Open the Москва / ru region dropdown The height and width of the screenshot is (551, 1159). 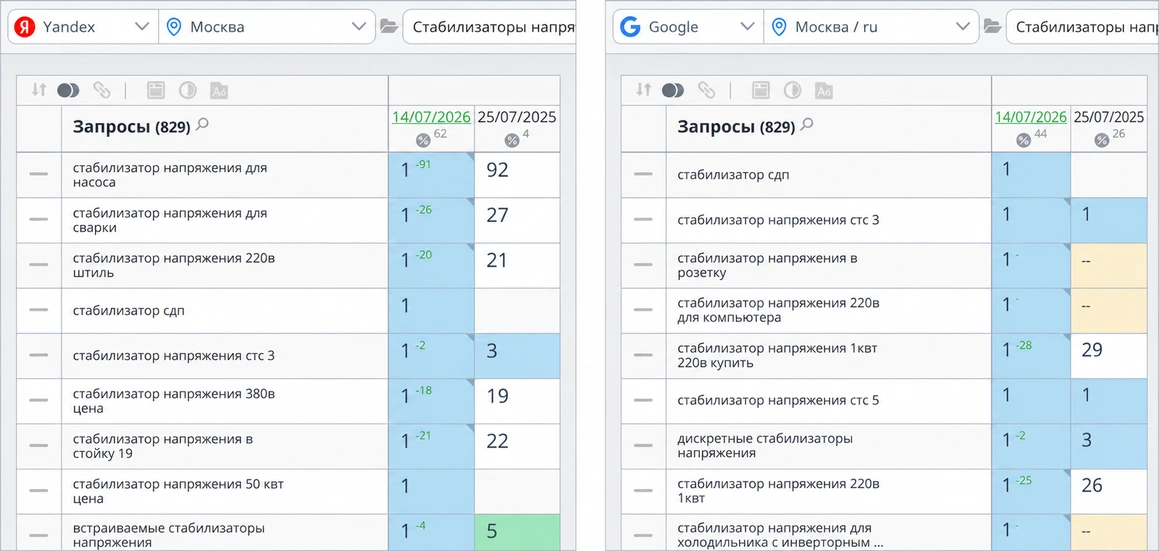point(871,27)
